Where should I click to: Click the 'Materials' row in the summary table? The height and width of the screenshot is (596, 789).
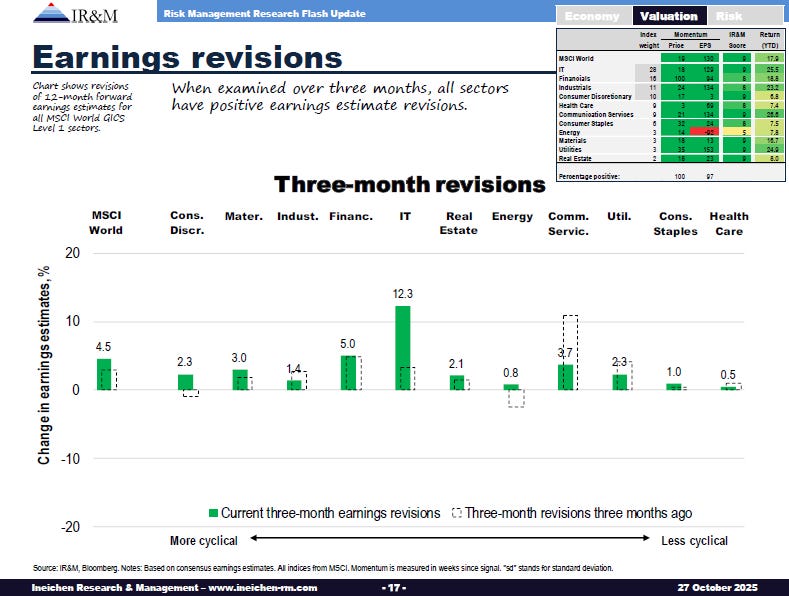pos(671,141)
